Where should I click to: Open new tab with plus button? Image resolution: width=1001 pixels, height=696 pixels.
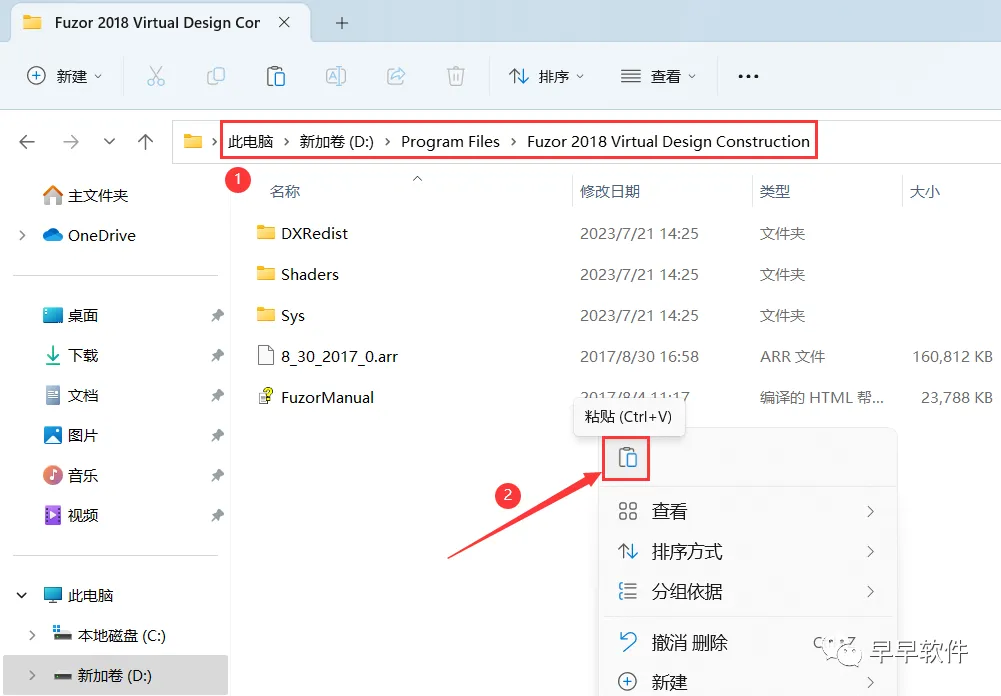(342, 23)
